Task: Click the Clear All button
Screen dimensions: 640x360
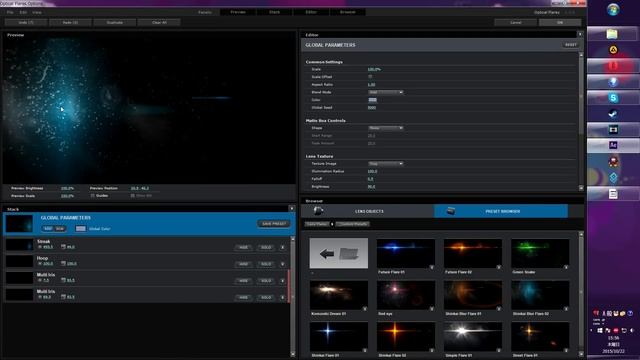Action: click(x=159, y=22)
